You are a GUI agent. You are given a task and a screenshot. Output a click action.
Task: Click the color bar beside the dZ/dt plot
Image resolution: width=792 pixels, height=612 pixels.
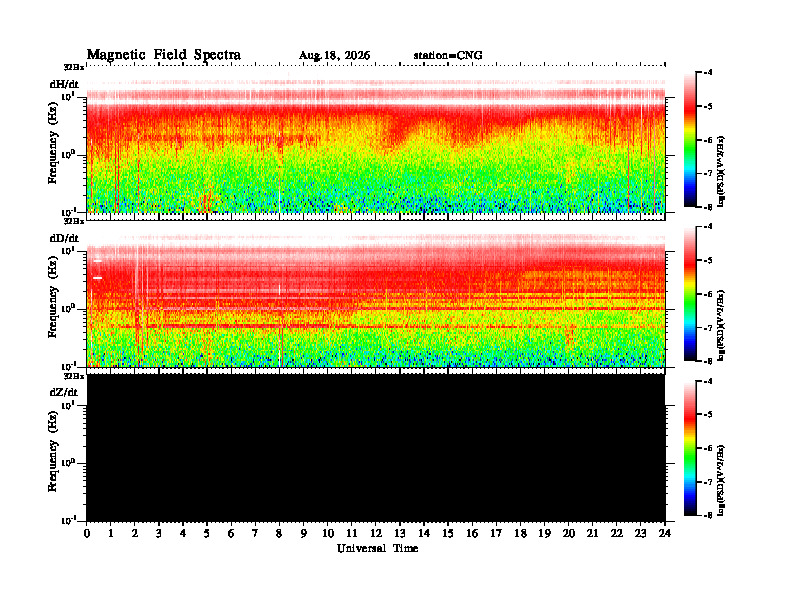point(690,448)
